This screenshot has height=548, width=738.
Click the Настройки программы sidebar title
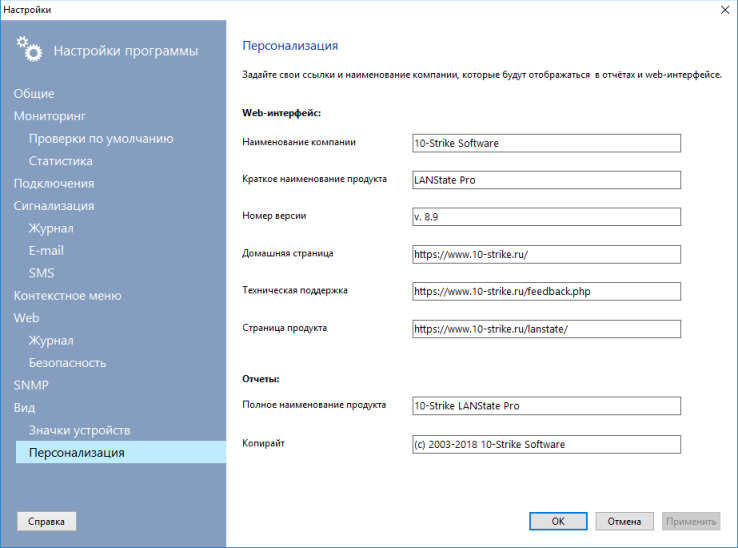coord(126,51)
